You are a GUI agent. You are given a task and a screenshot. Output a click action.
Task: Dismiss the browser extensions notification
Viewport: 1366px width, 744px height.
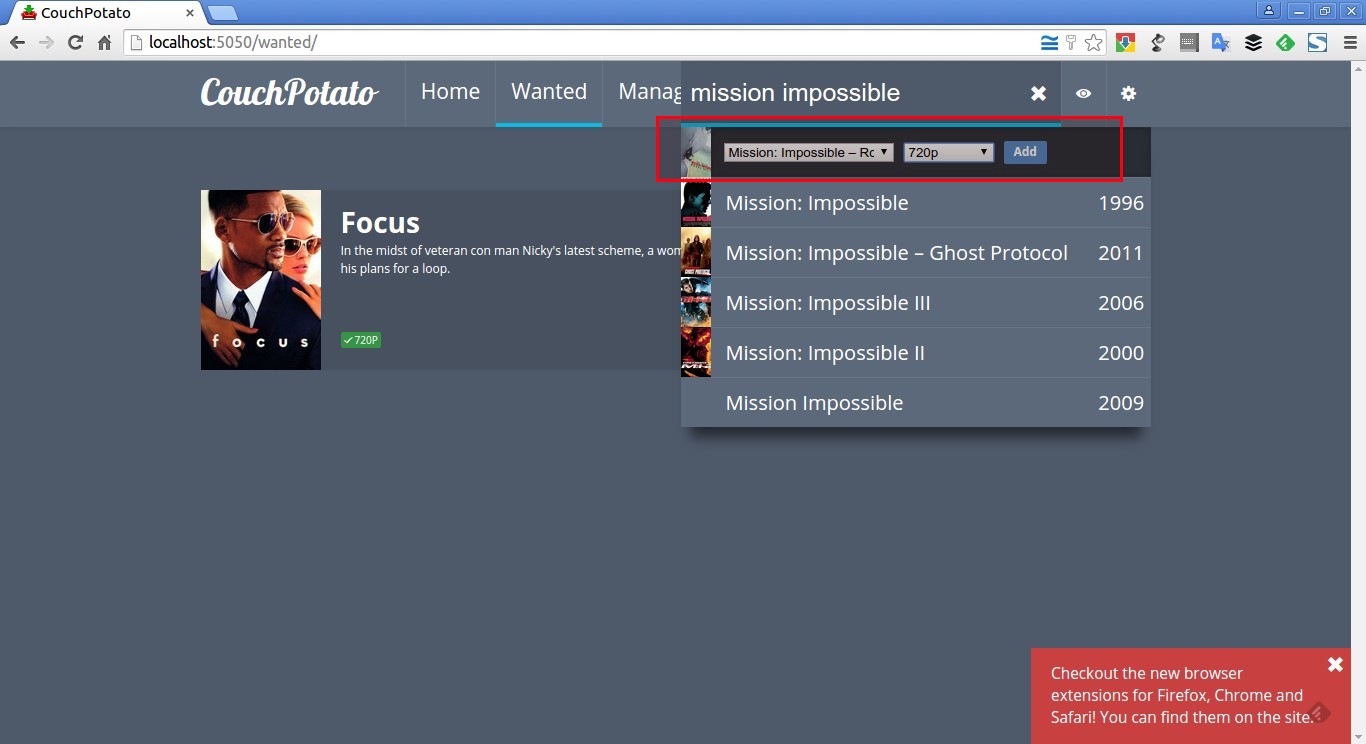click(x=1335, y=665)
